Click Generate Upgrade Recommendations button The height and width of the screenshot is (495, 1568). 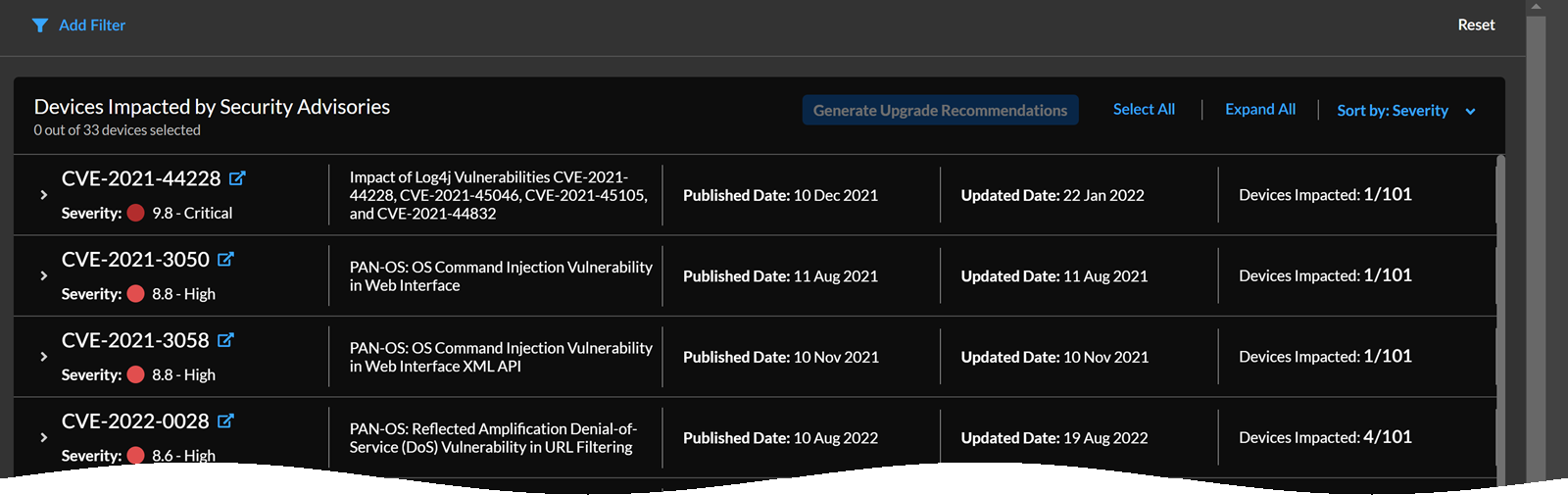[x=940, y=110]
